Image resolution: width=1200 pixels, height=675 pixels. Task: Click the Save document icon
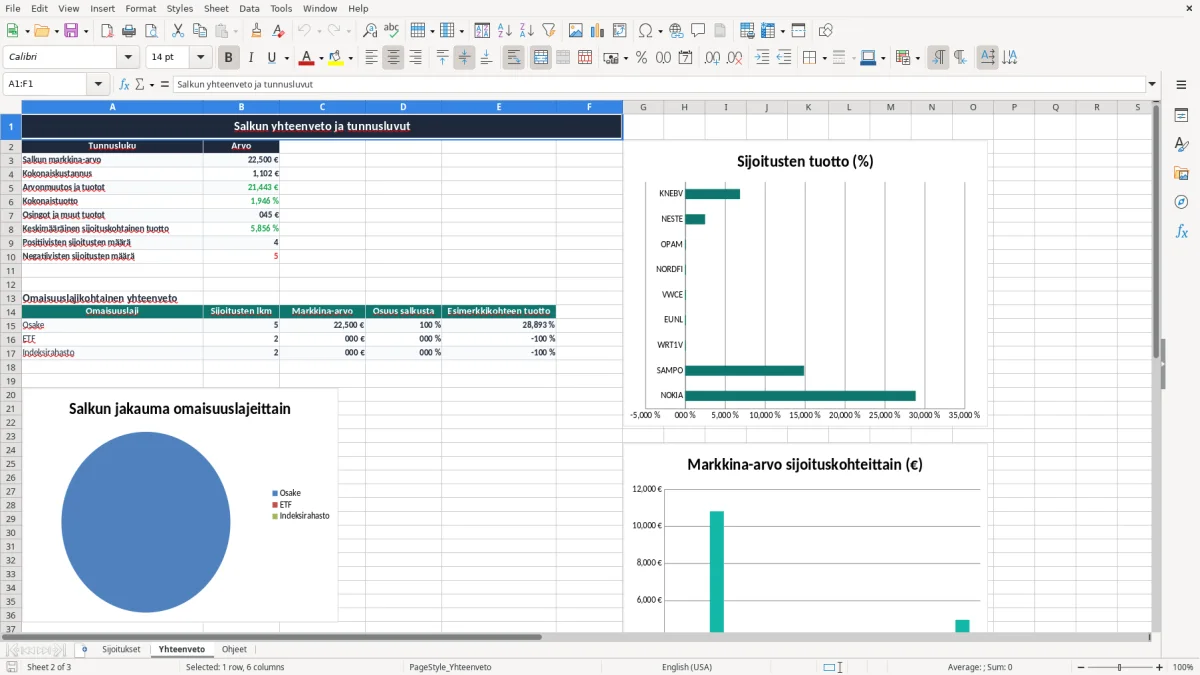pyautogui.click(x=71, y=31)
